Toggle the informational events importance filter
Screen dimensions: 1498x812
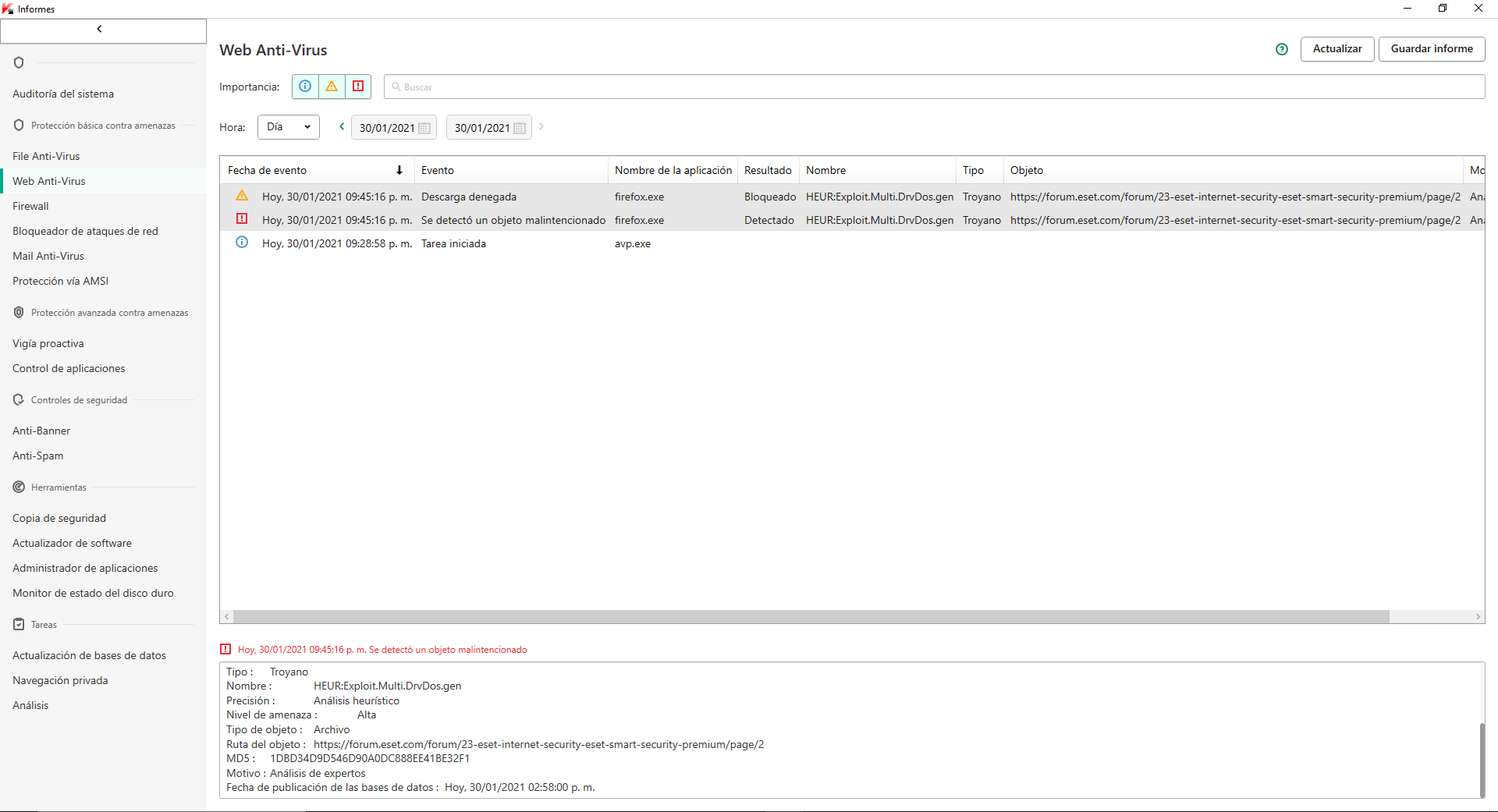[305, 87]
